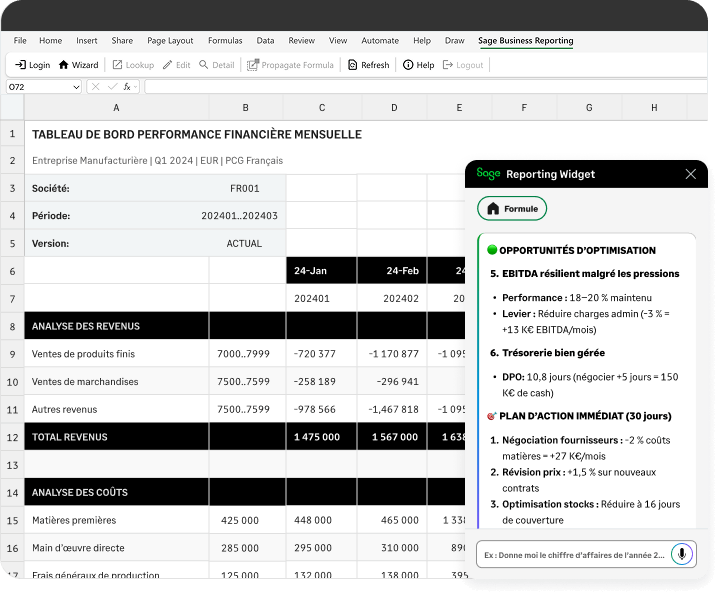Switch to the View tab
724x606 pixels.
coord(338,41)
